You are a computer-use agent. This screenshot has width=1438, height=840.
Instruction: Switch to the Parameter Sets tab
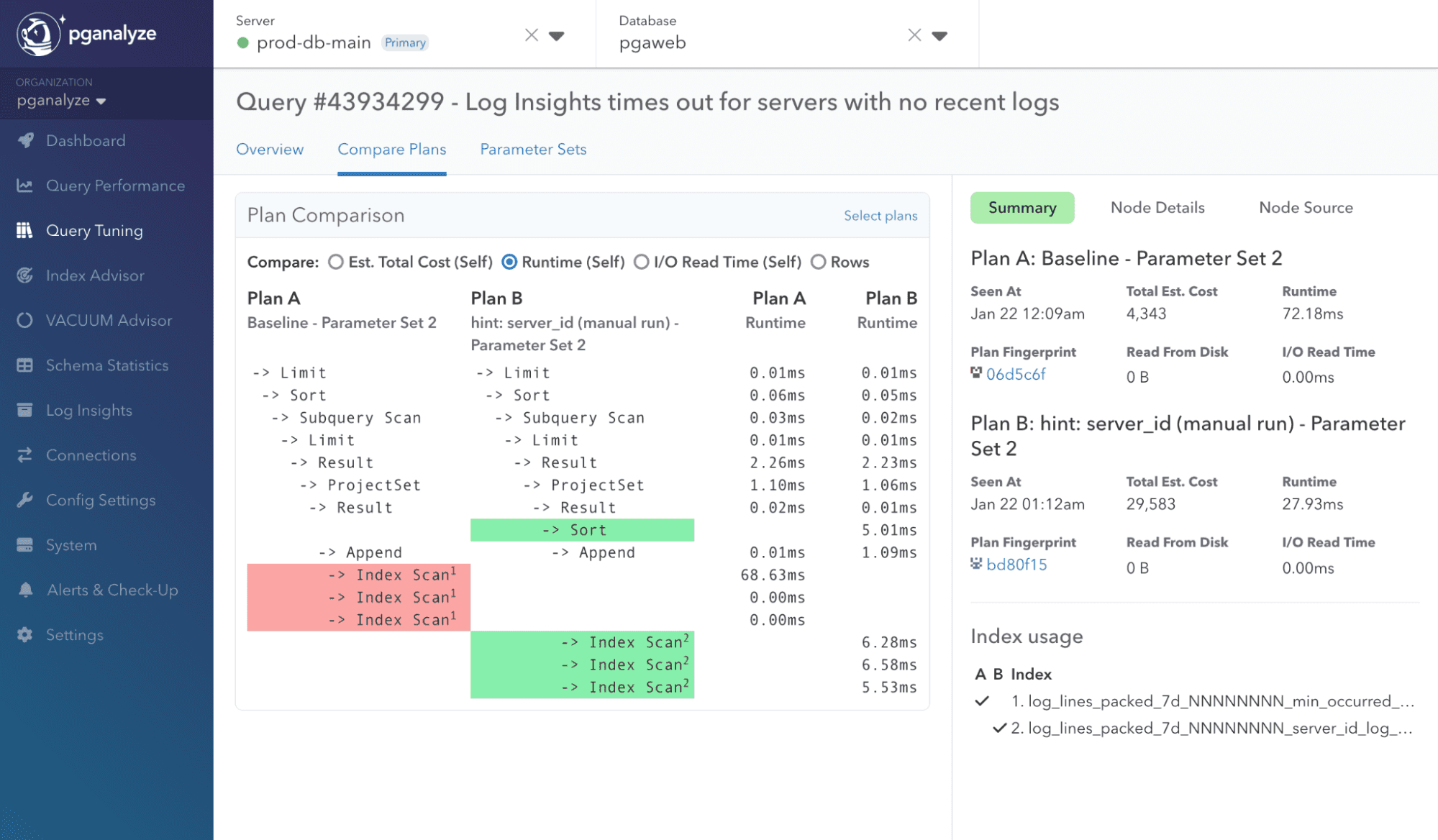(x=532, y=149)
